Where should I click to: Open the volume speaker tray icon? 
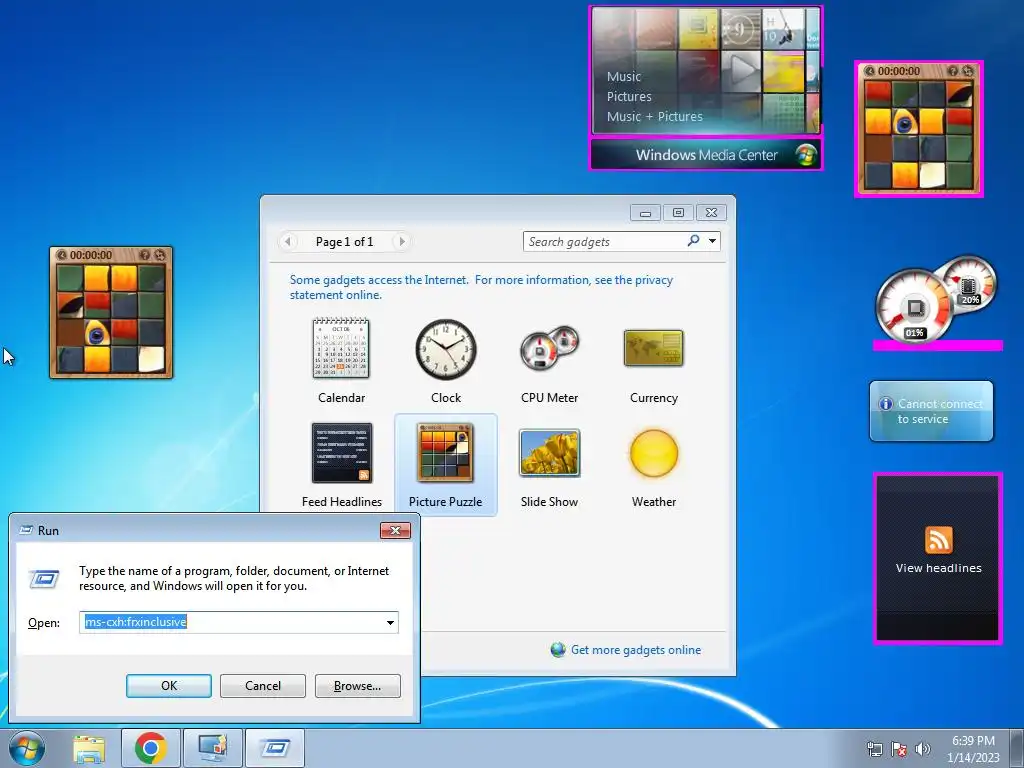(x=922, y=748)
